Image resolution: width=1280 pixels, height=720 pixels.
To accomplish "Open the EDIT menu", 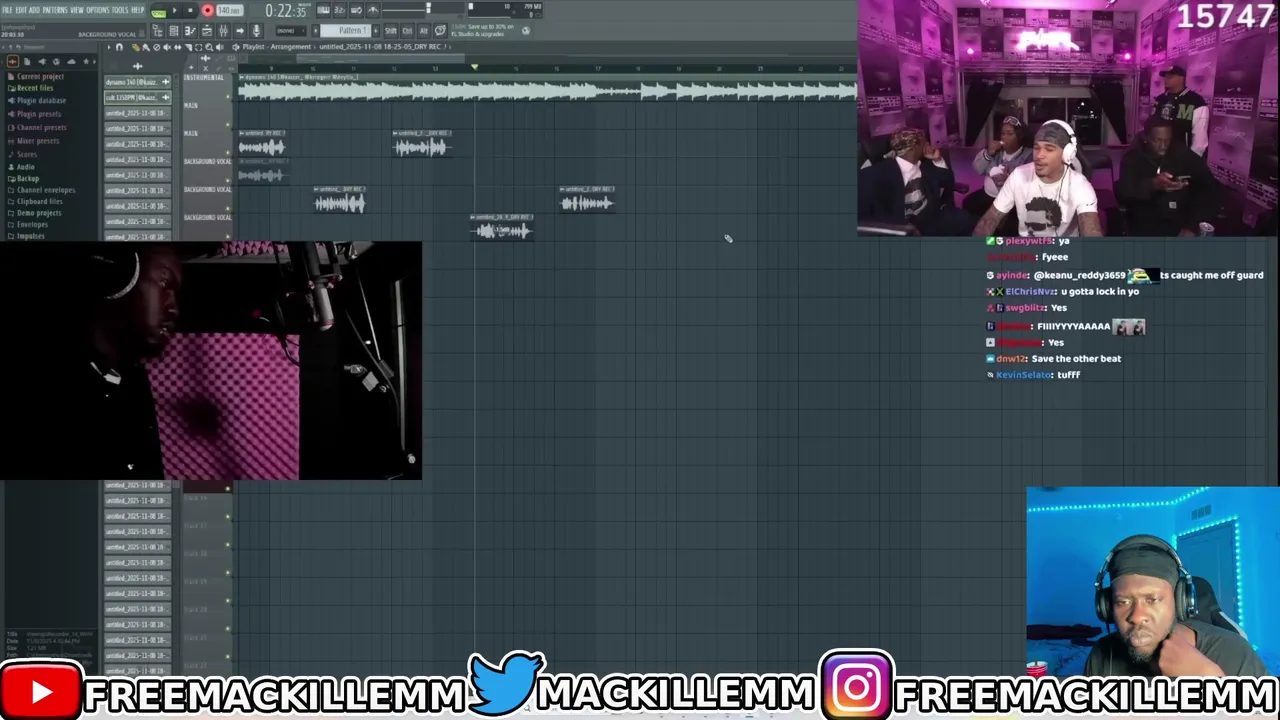I will point(21,10).
